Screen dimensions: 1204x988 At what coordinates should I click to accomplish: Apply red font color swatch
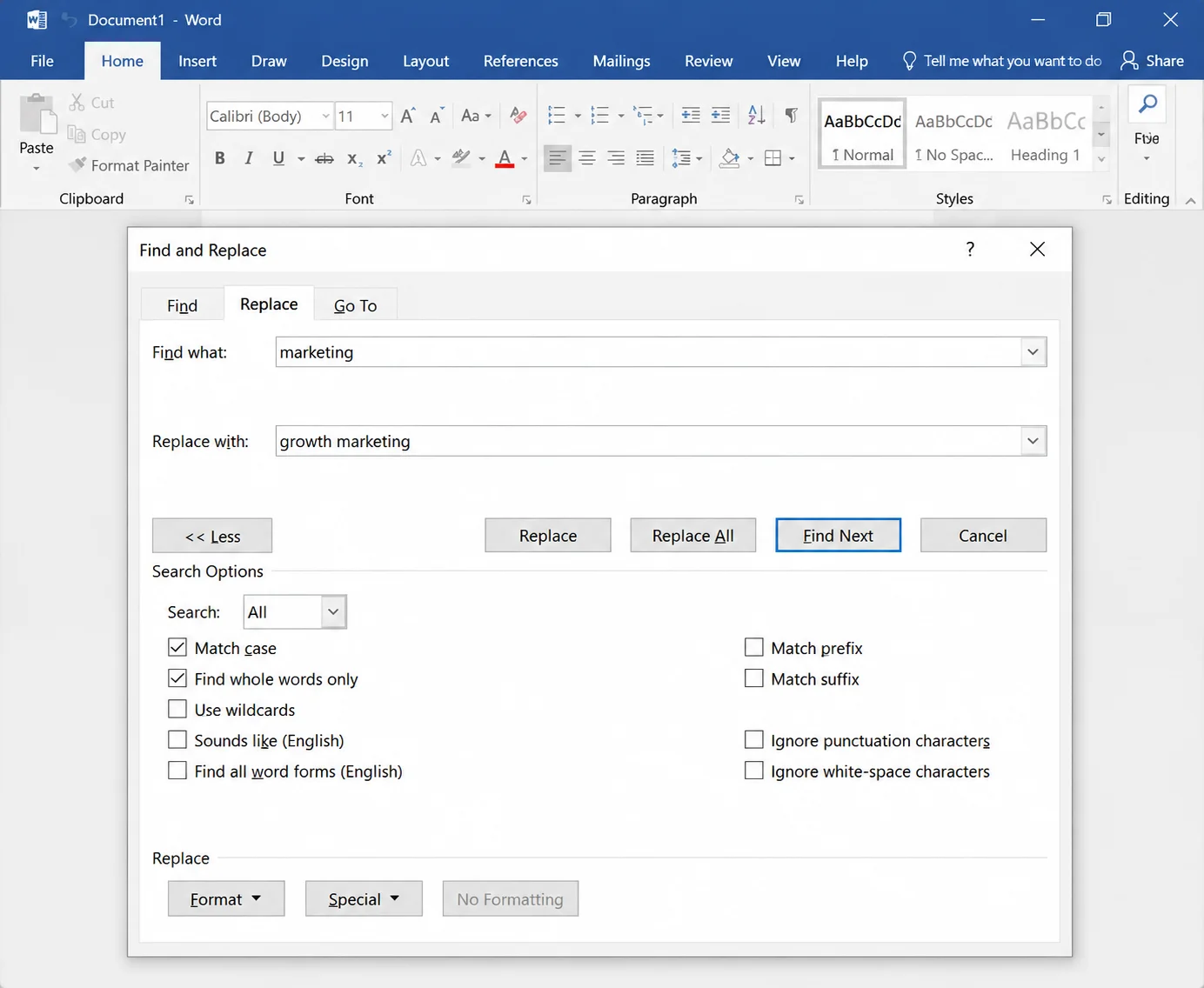505,158
